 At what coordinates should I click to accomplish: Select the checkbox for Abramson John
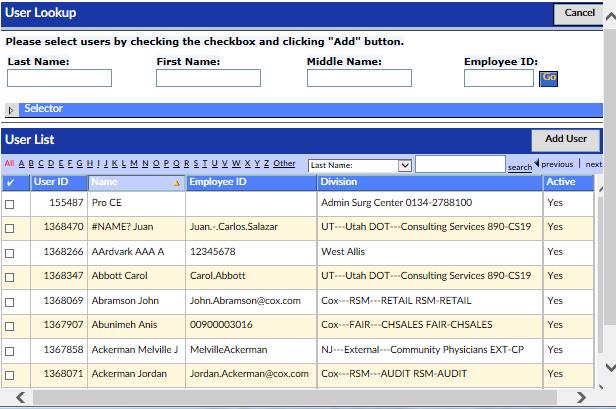tap(10, 300)
